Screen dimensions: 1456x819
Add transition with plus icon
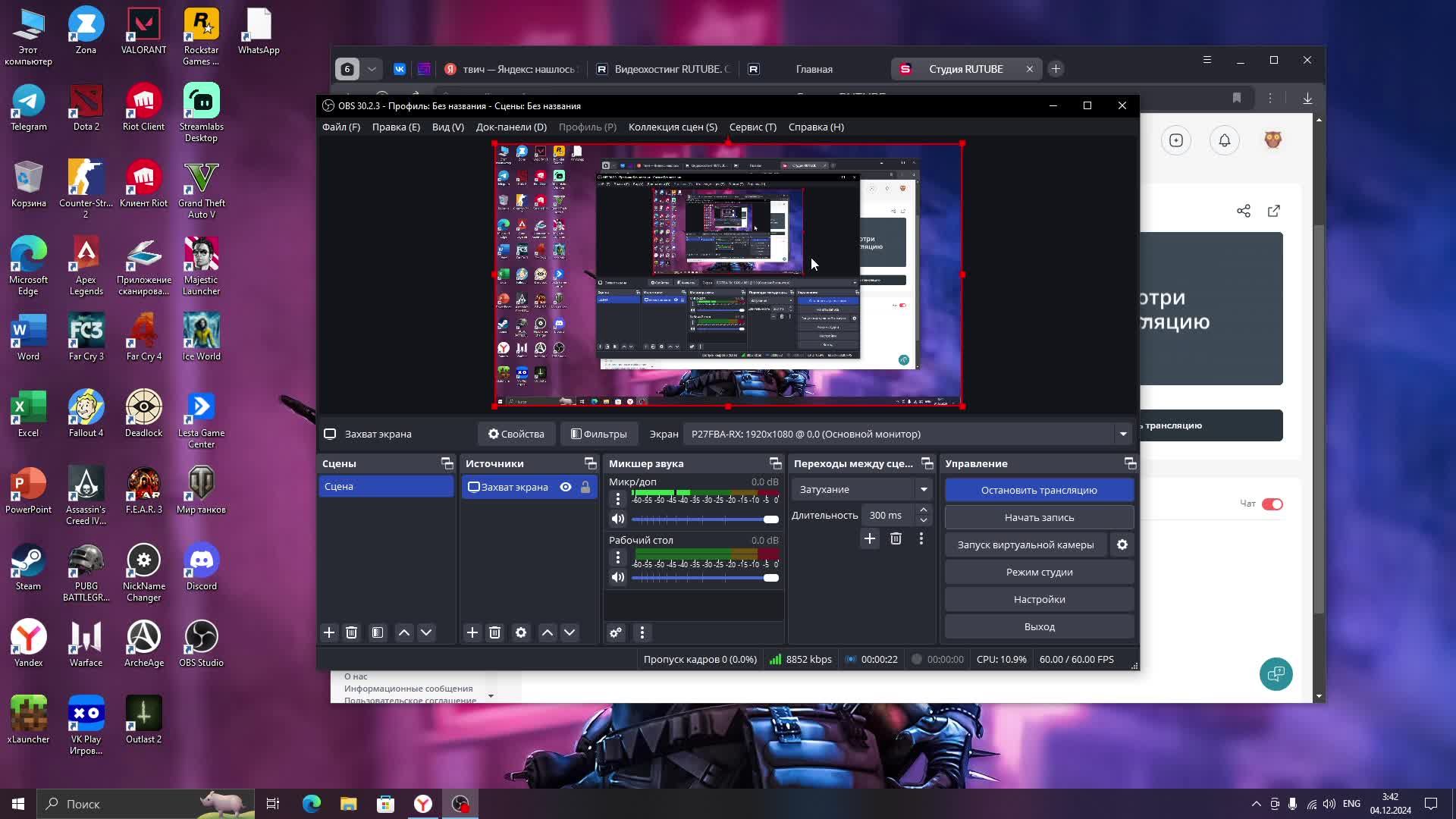[870, 538]
